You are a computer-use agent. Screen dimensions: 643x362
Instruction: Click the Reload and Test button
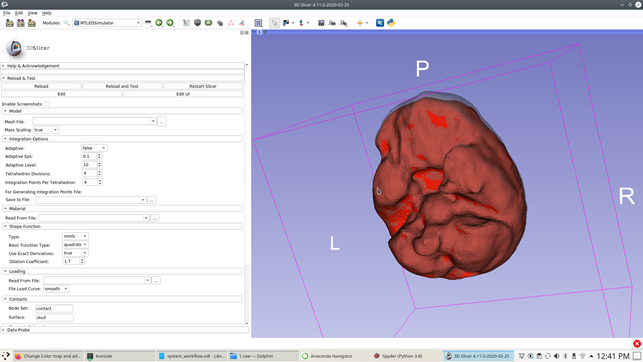click(x=122, y=86)
